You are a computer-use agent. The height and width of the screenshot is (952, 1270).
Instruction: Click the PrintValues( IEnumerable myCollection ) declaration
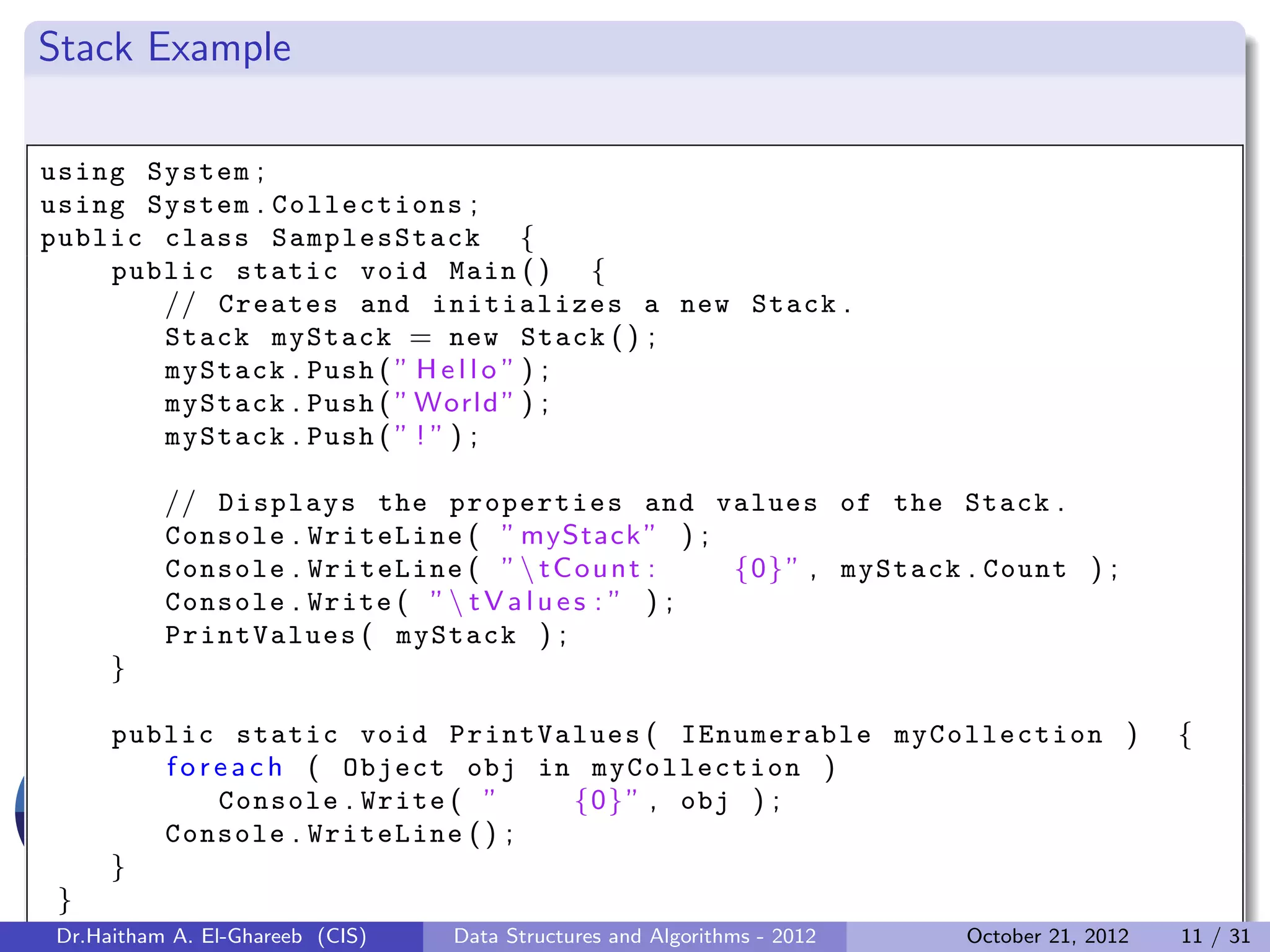tap(652, 735)
